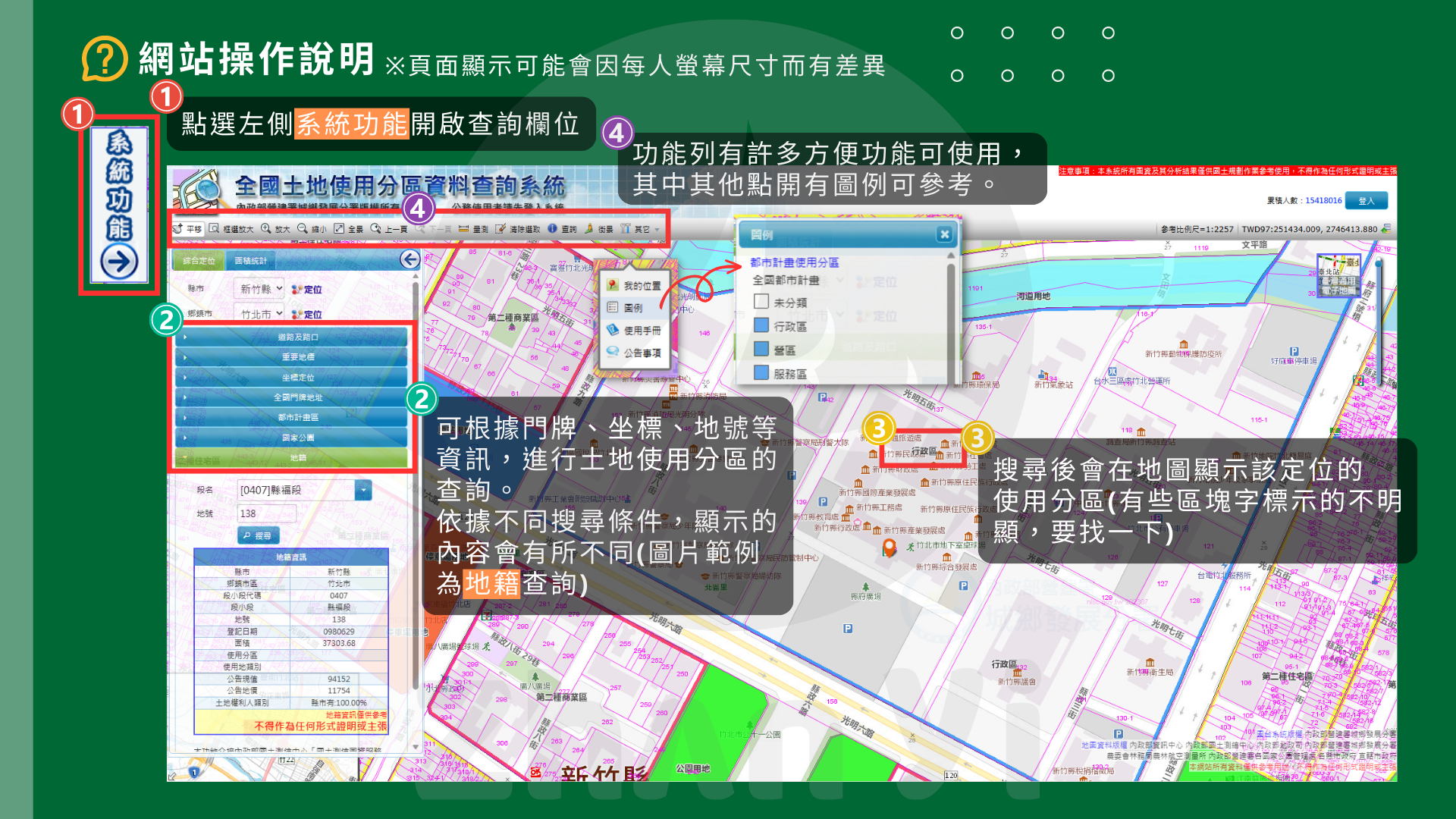This screenshot has width=1456, height=819.
Task: Click the 下一頁 next view tool
Action: point(434,228)
